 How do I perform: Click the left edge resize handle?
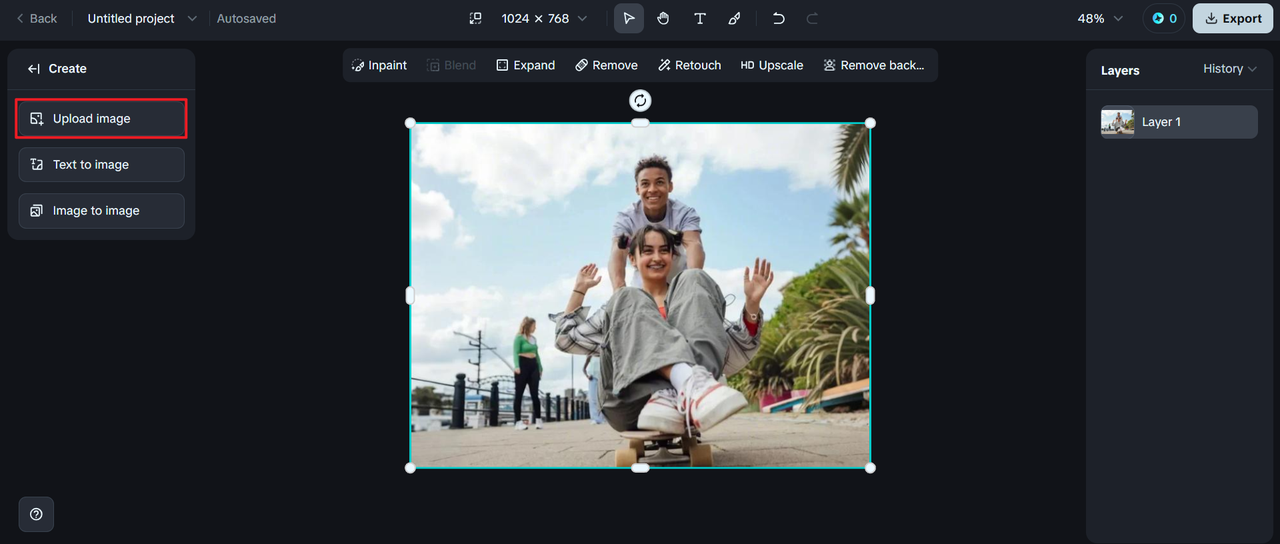click(410, 295)
